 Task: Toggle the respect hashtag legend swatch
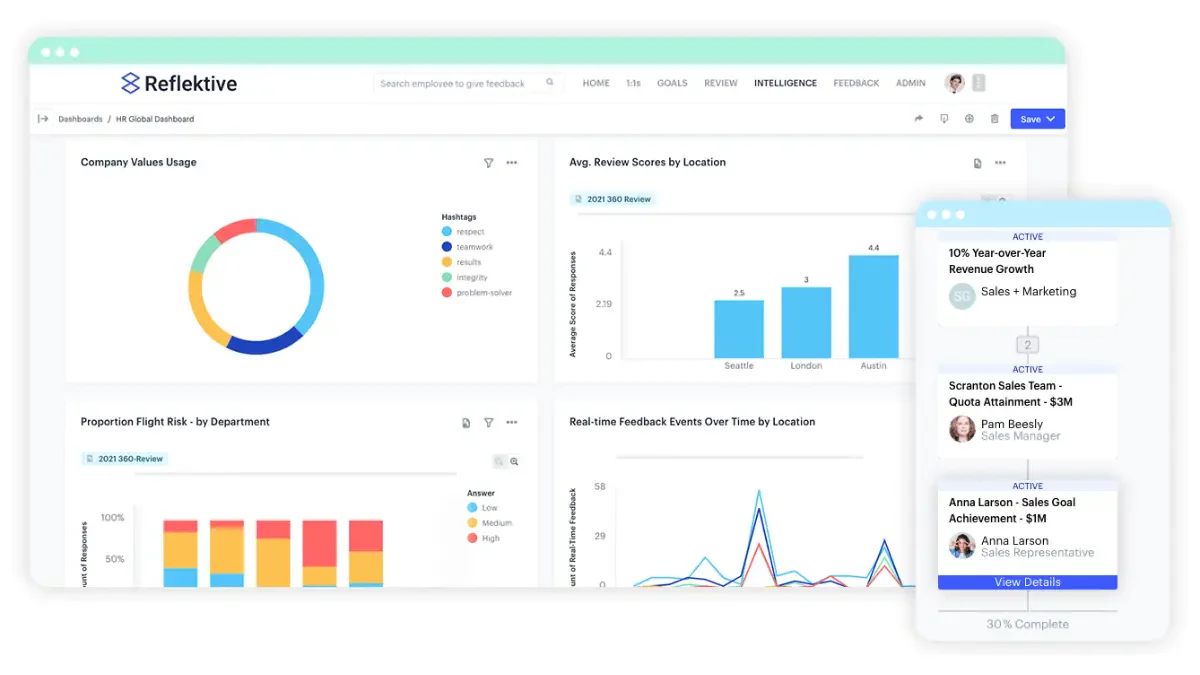pos(446,232)
